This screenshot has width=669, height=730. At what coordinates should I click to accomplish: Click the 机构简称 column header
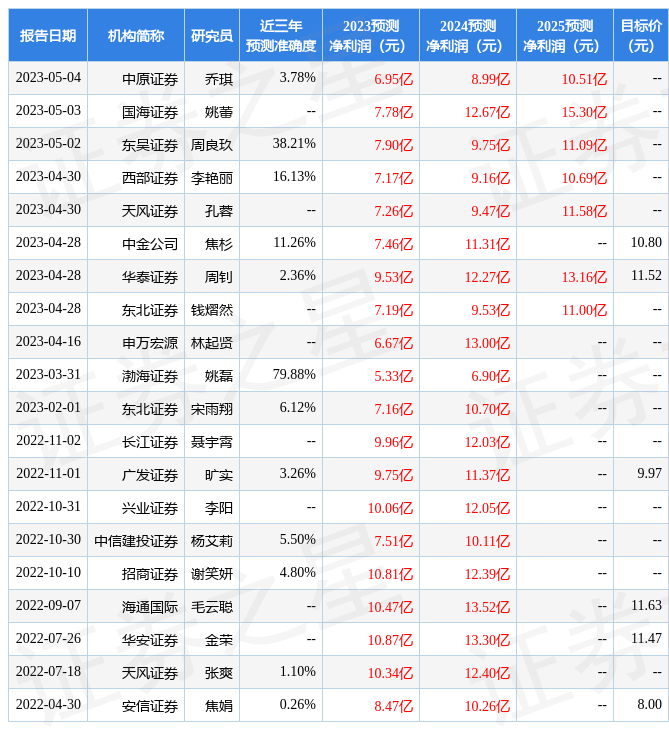click(136, 35)
